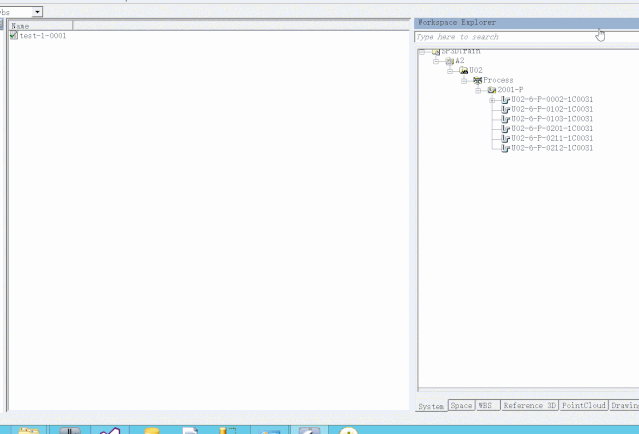The width and height of the screenshot is (639, 434).
Task: Click pipeline icon of U02-6-P-0103-1C0031
Action: (505, 119)
